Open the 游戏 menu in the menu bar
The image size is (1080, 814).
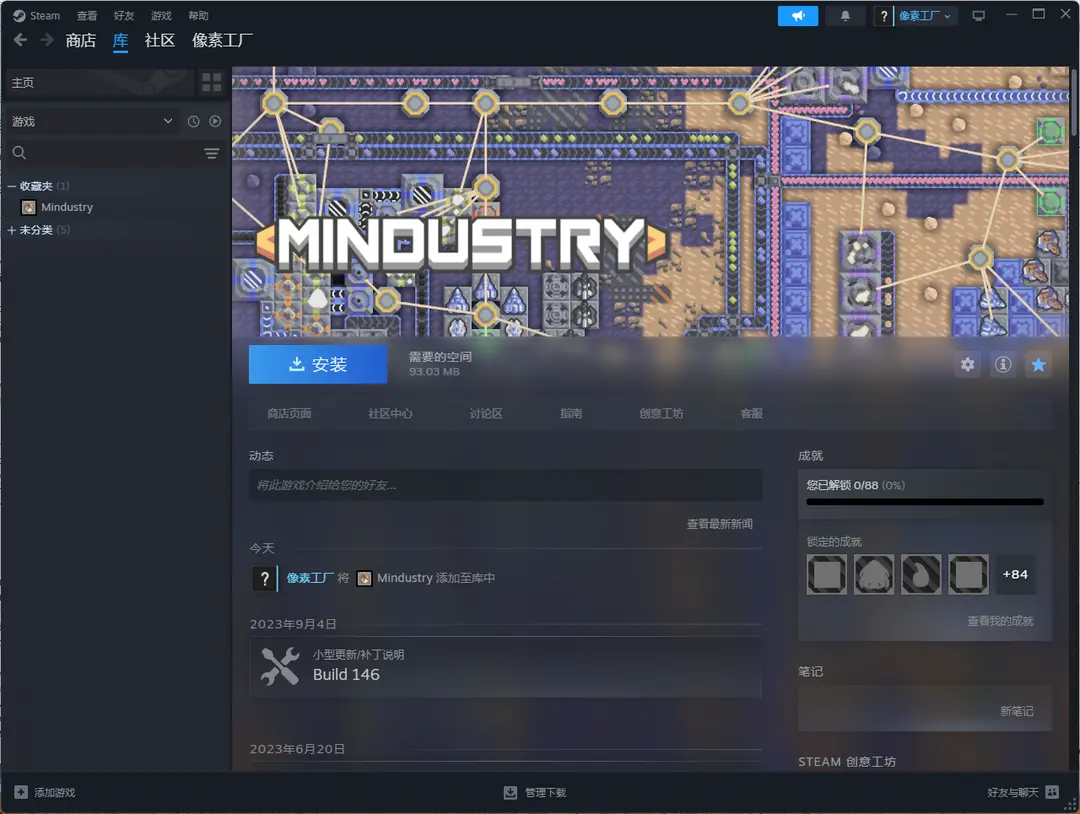click(161, 15)
